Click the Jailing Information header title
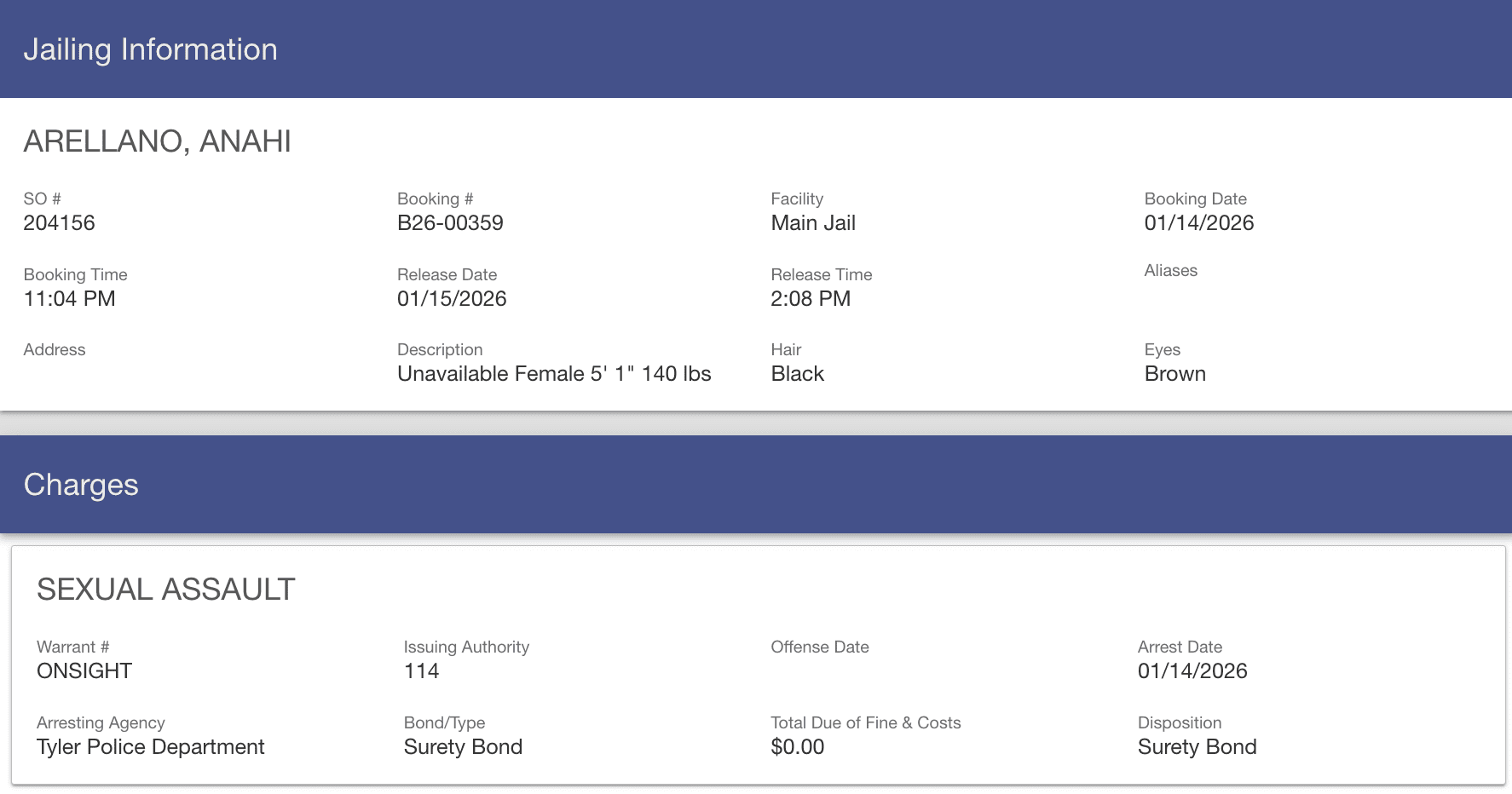This screenshot has width=1512, height=794. (150, 49)
